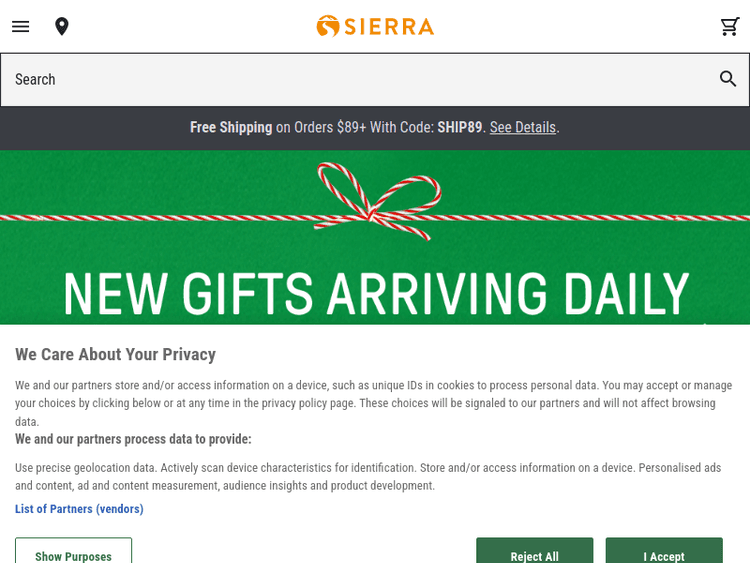Open List of Partners (vendors) link
Image resolution: width=750 pixels, height=563 pixels.
79,509
